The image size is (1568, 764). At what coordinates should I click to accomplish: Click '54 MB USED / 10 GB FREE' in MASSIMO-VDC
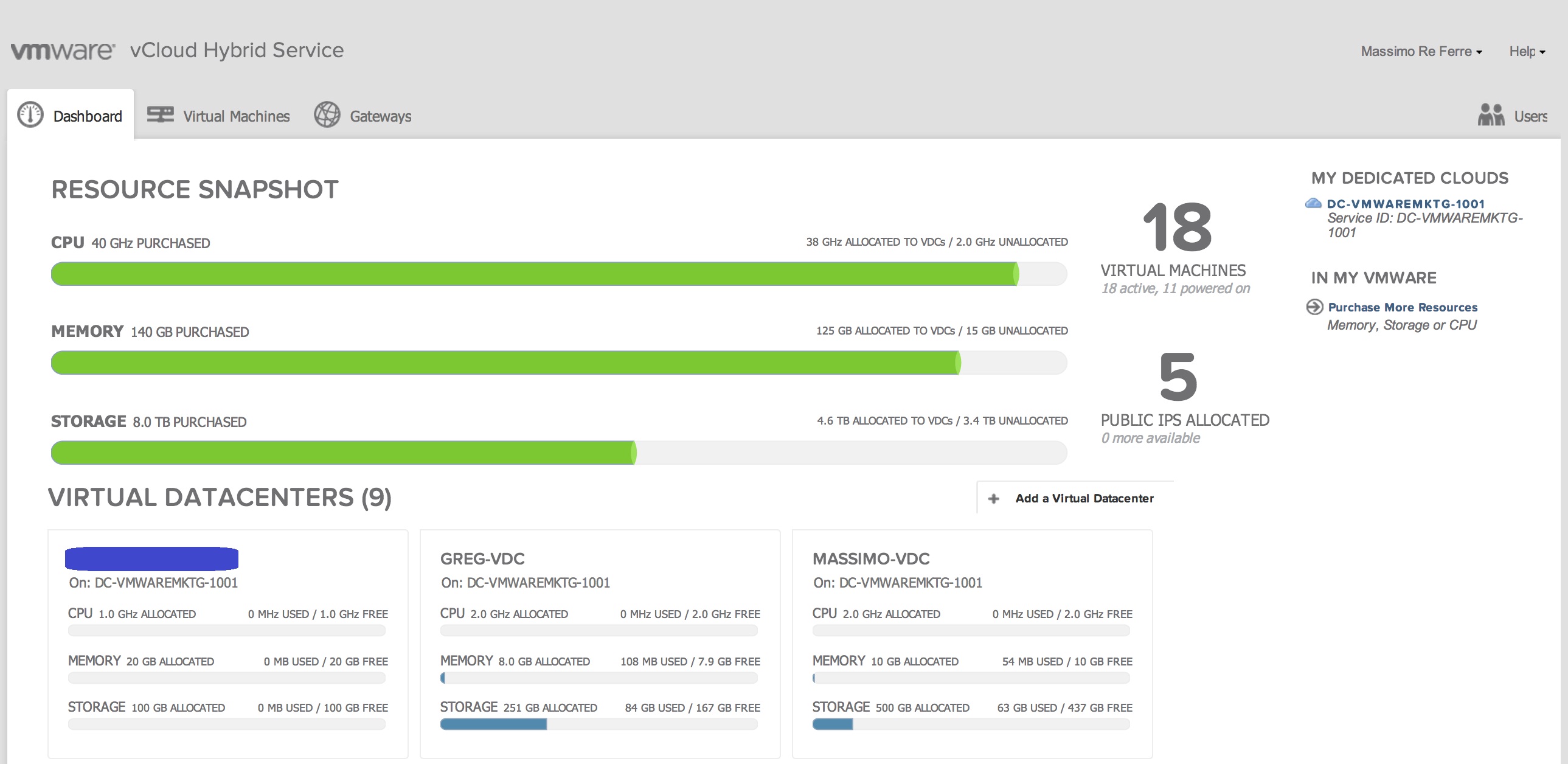tap(1066, 662)
